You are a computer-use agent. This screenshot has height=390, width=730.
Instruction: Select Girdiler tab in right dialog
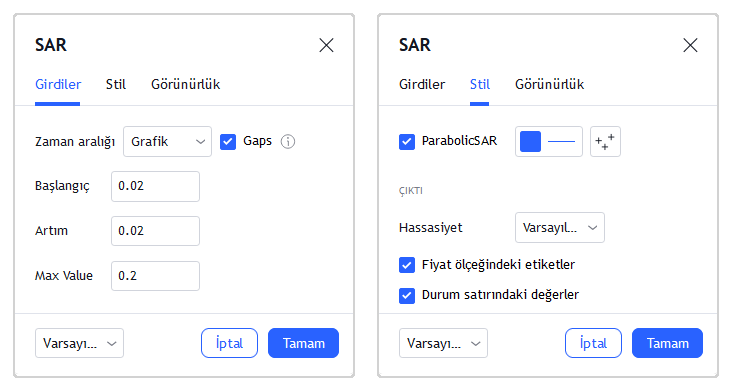click(x=422, y=85)
